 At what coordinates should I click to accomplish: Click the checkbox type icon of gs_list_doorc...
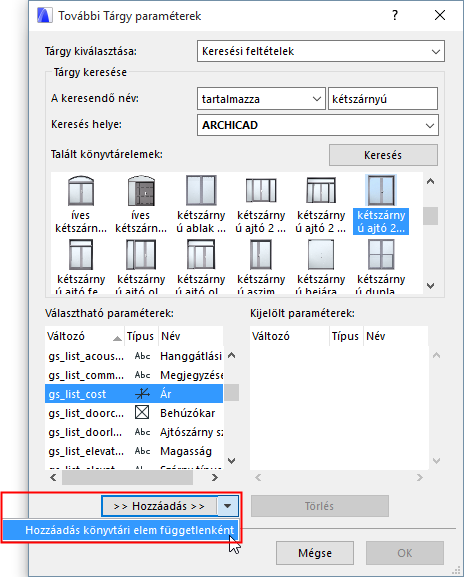[142, 413]
